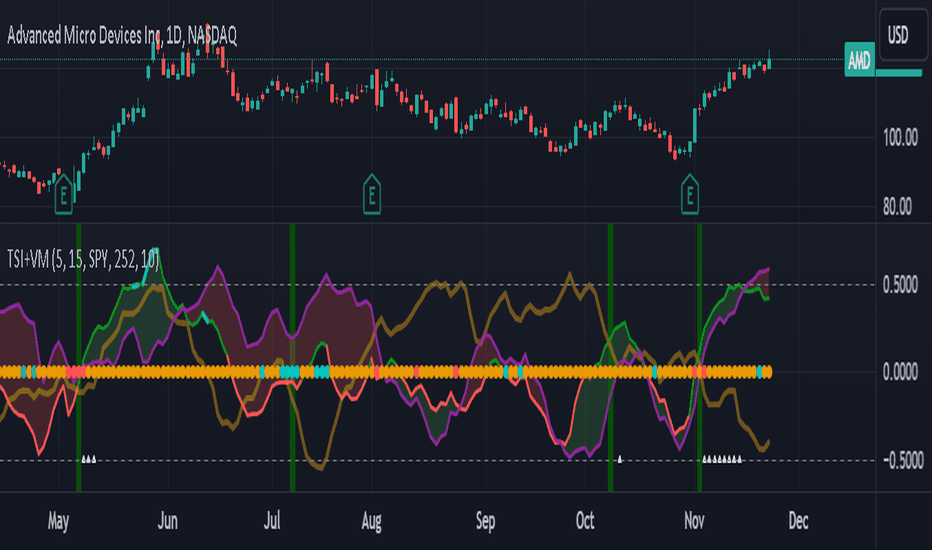Click the white triangle markers in May
Viewport: 932px width, 550px height.
(89, 459)
